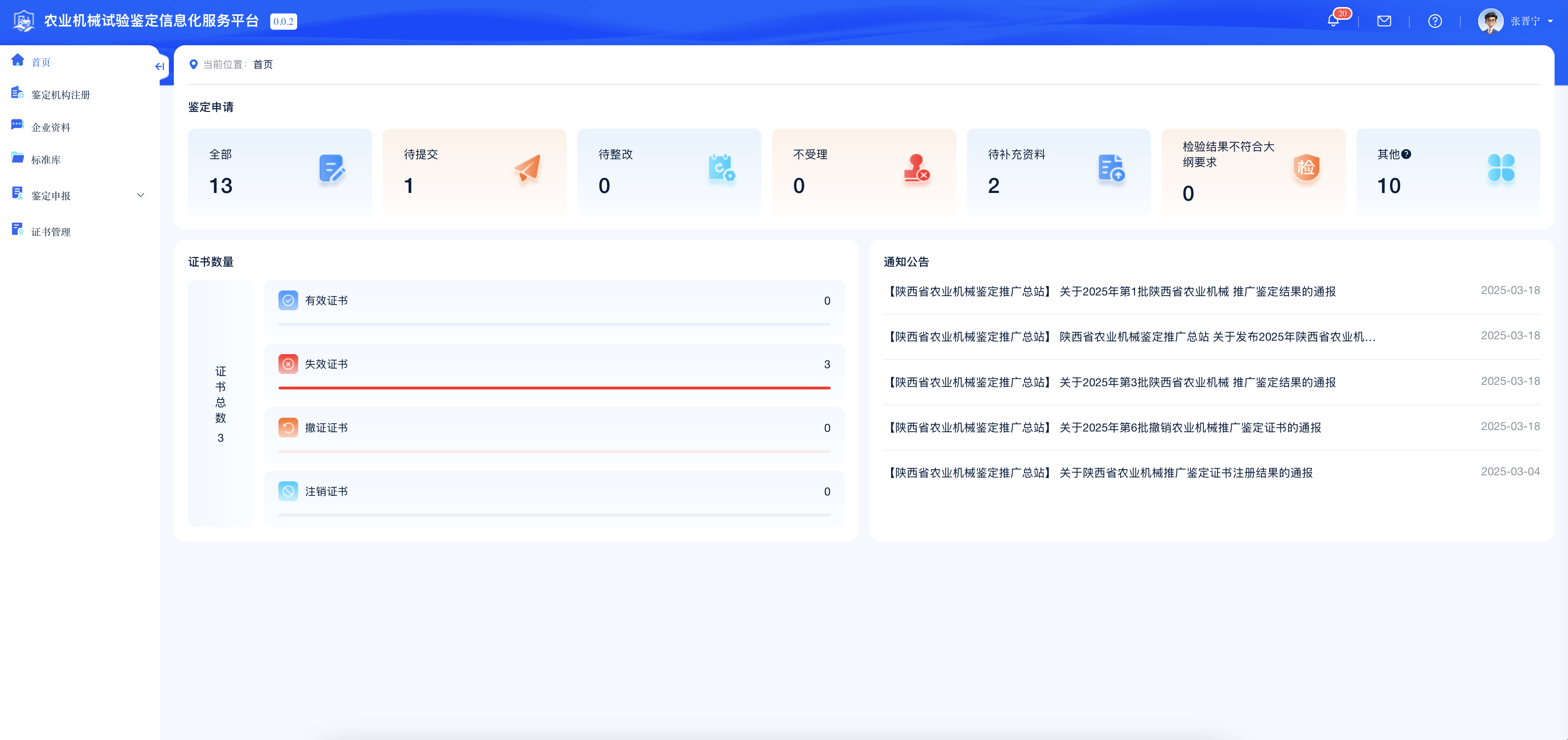Click the stamp icon on 不受理 card

[916, 169]
